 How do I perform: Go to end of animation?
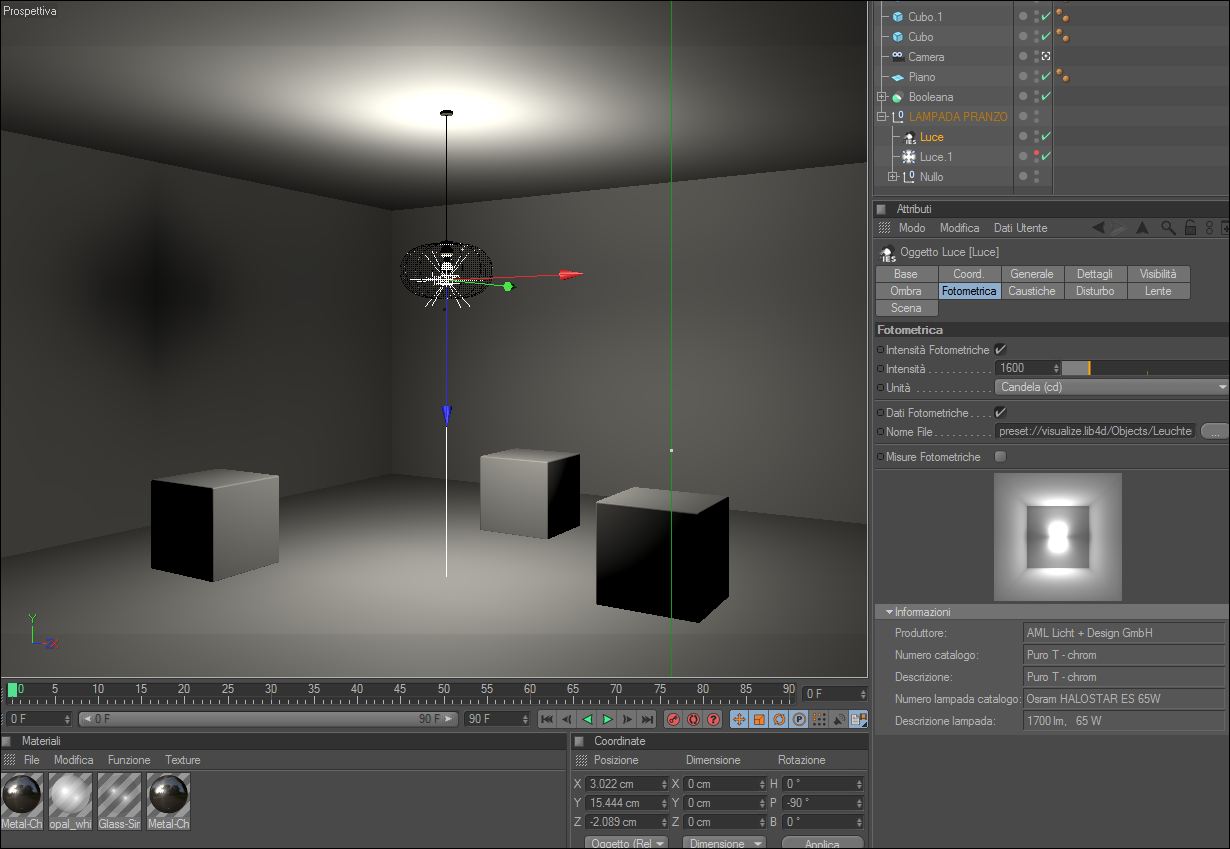(647, 719)
